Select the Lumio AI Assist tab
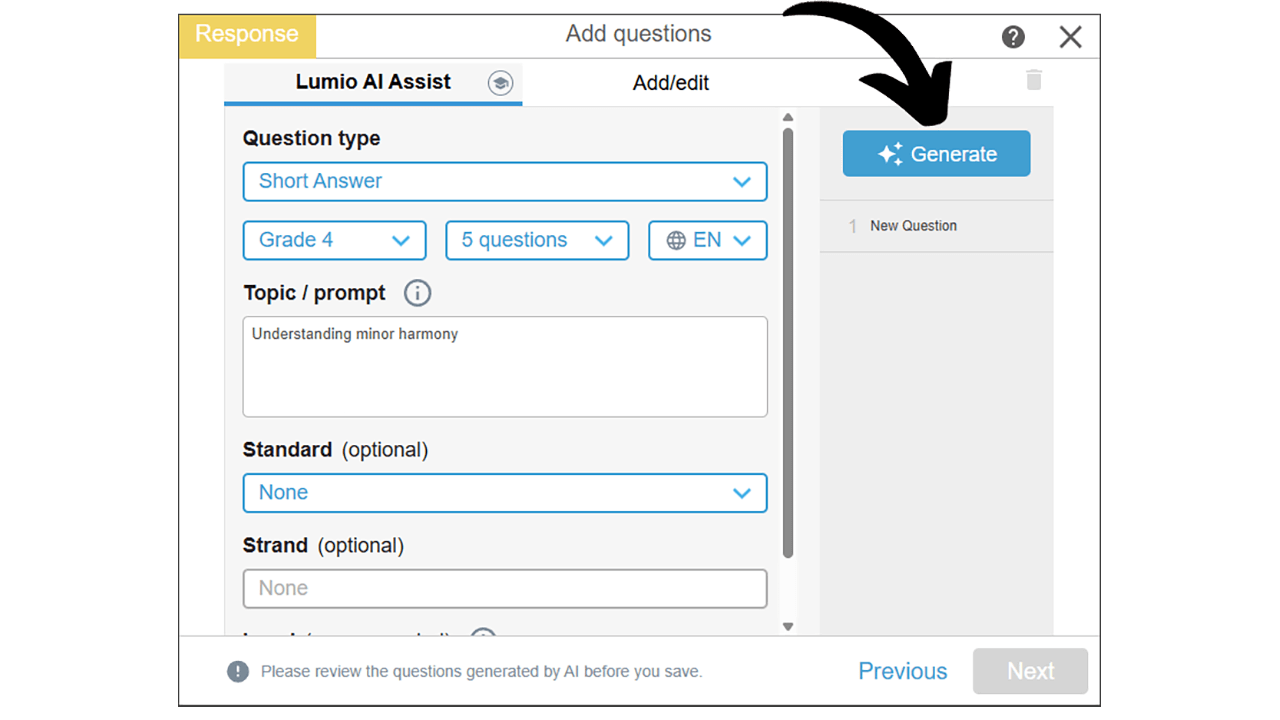Viewport: 1280px width, 720px height. pyautogui.click(x=372, y=83)
